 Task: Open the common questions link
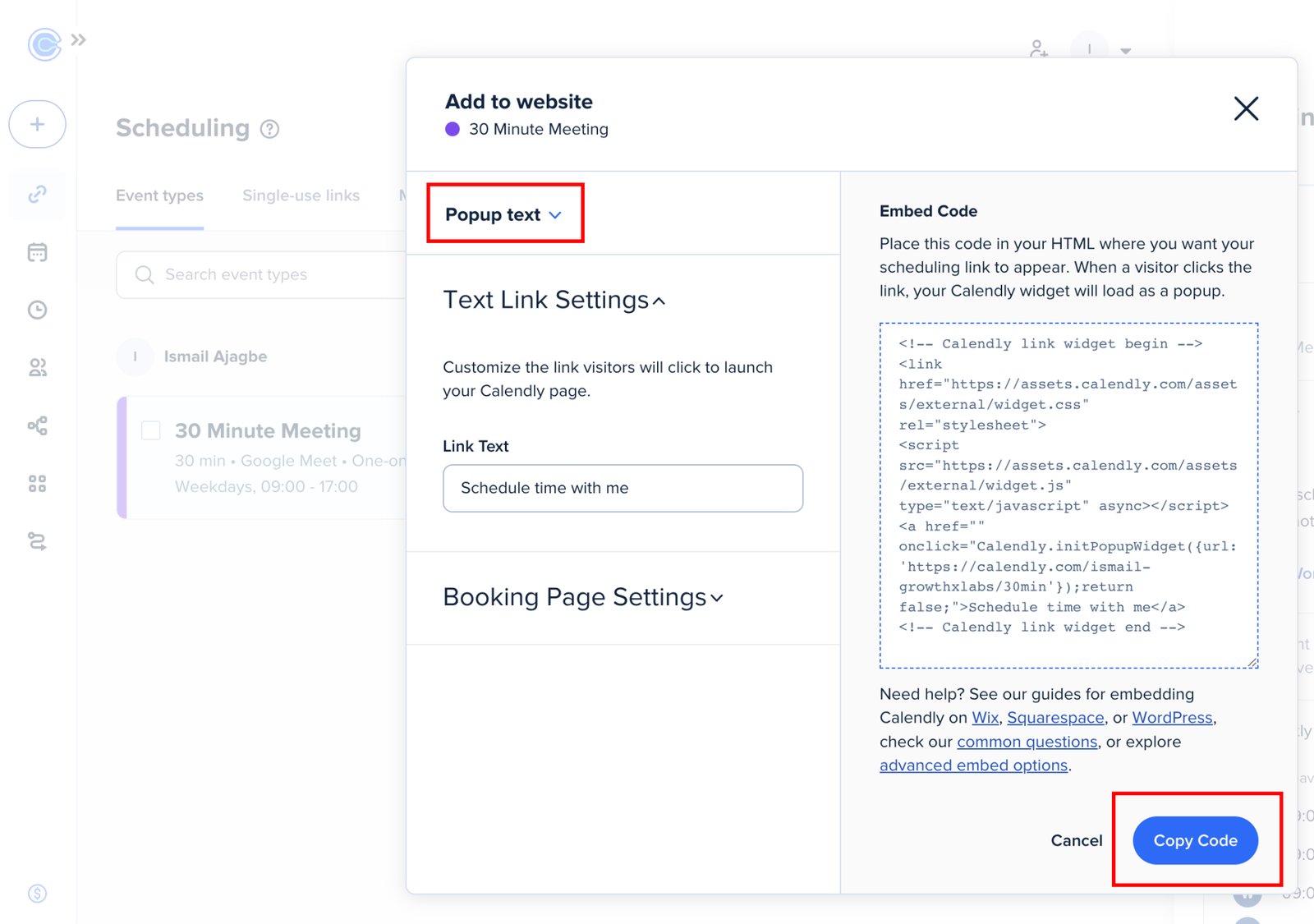(1027, 742)
